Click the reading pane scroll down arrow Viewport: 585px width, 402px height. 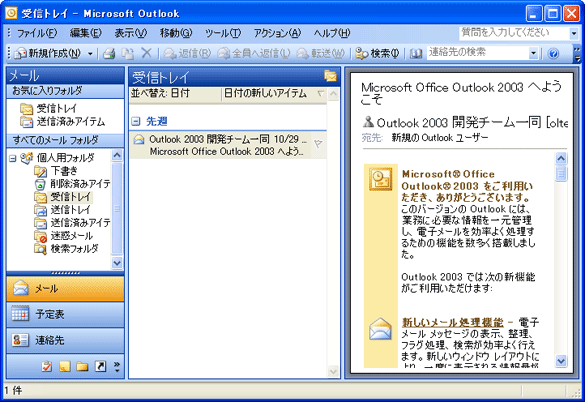(x=561, y=361)
